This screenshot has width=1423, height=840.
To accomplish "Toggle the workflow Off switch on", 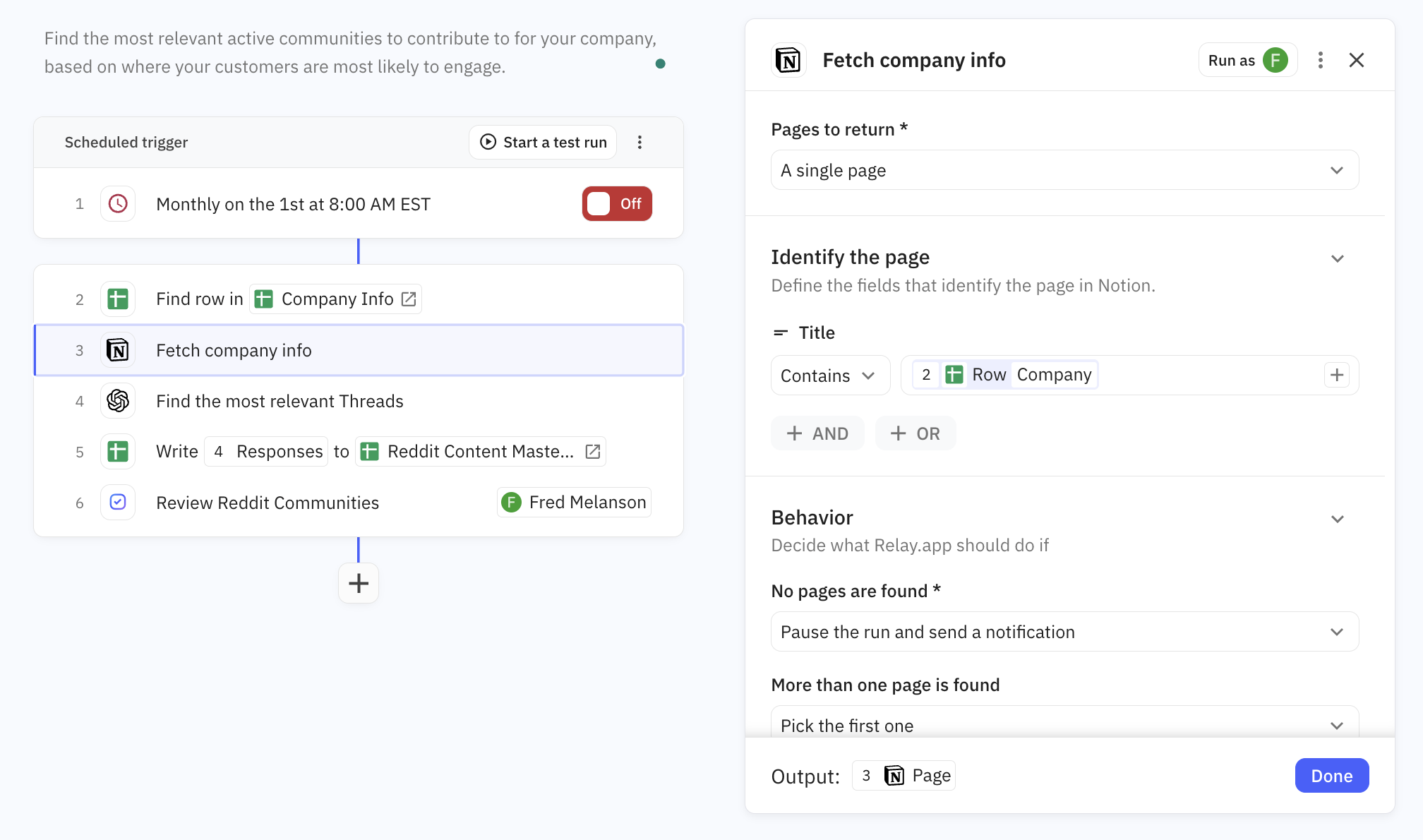I will (x=616, y=204).
